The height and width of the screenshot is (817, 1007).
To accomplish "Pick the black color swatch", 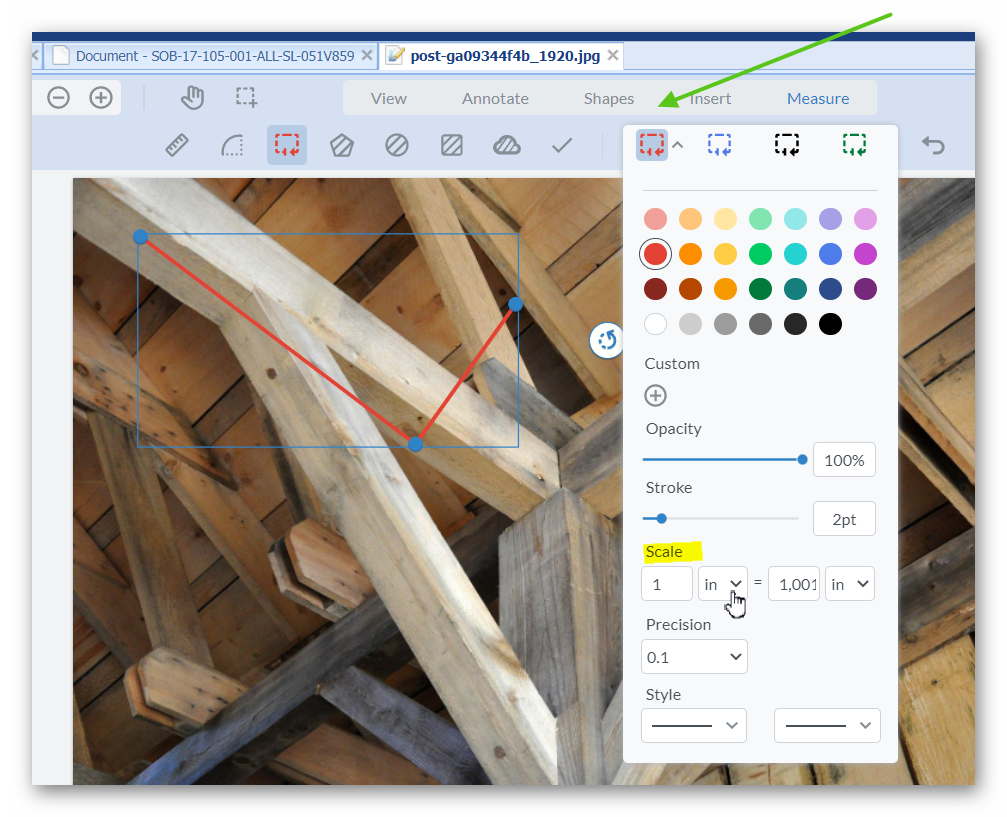I will (x=830, y=324).
